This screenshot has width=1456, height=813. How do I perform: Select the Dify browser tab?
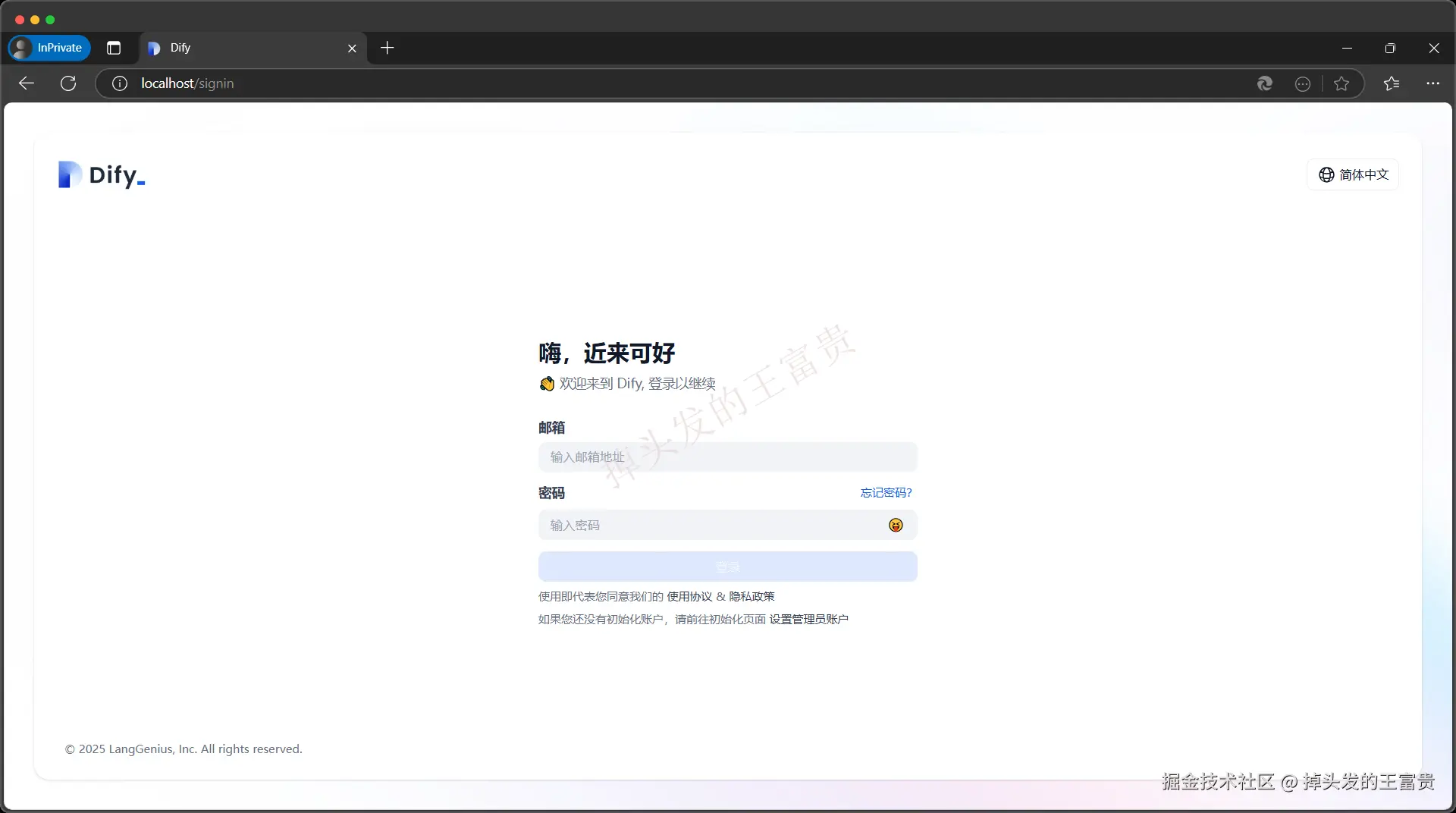coord(227,48)
